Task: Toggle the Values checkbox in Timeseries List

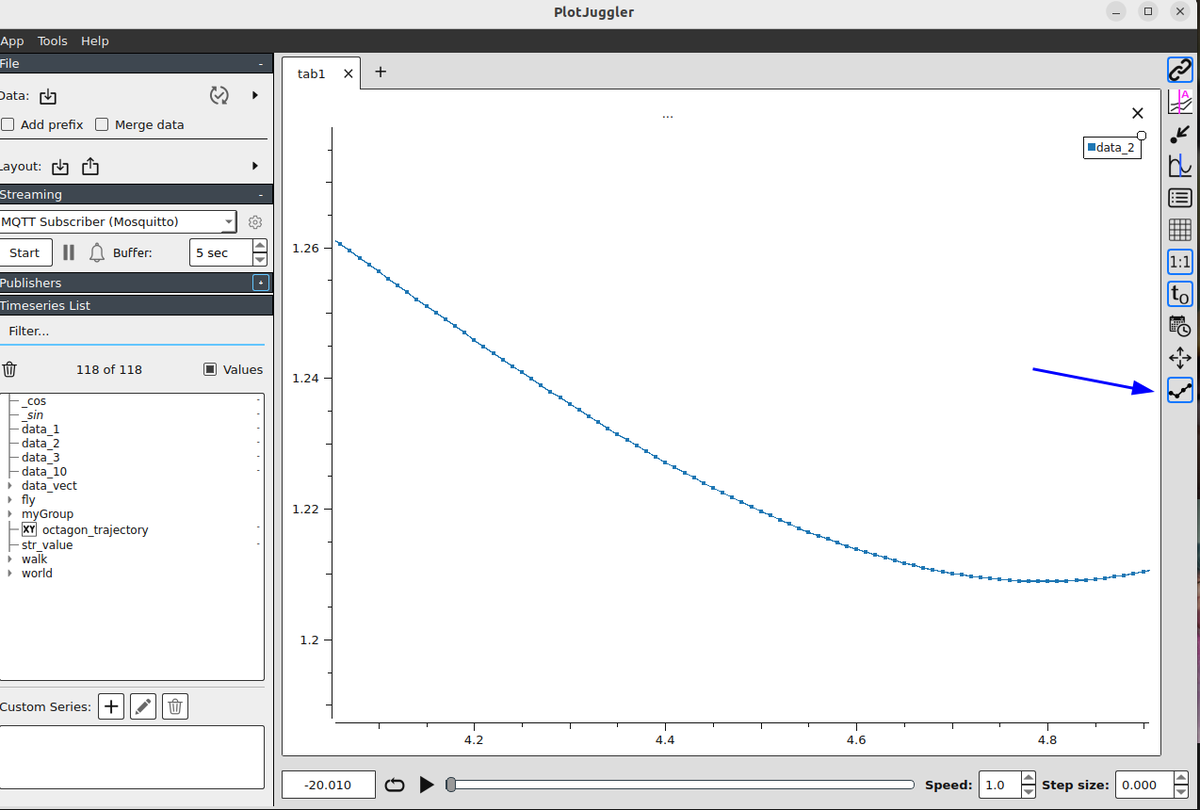Action: point(210,369)
